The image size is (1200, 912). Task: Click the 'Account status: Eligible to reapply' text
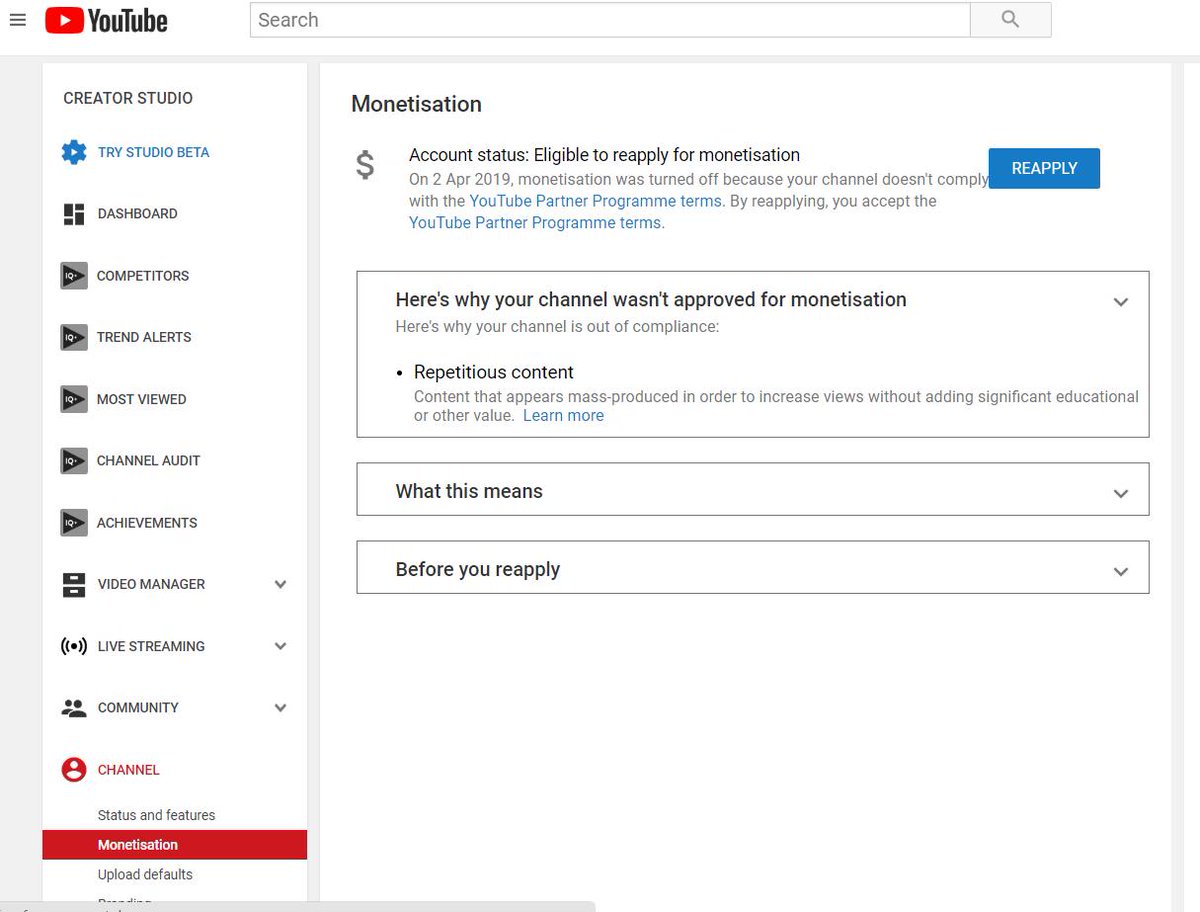point(604,155)
